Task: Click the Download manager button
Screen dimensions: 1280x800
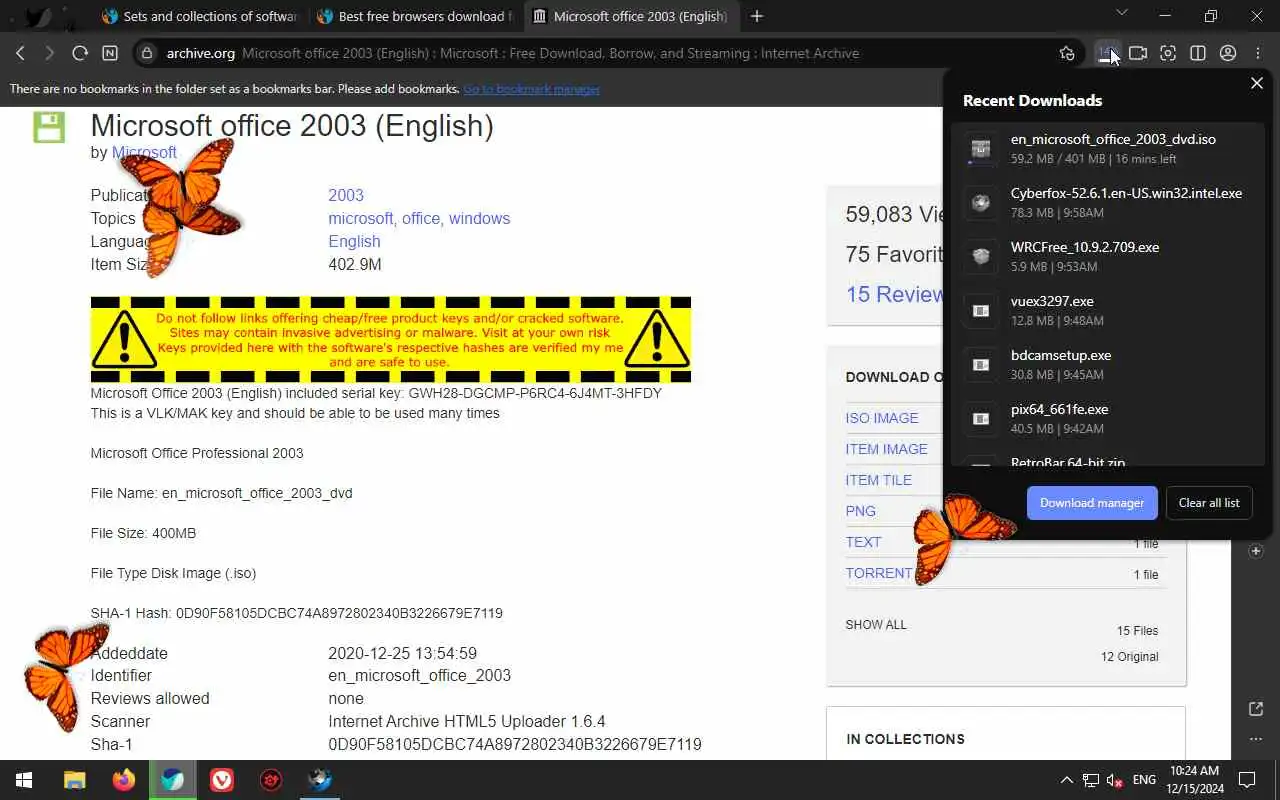Action: (1092, 503)
